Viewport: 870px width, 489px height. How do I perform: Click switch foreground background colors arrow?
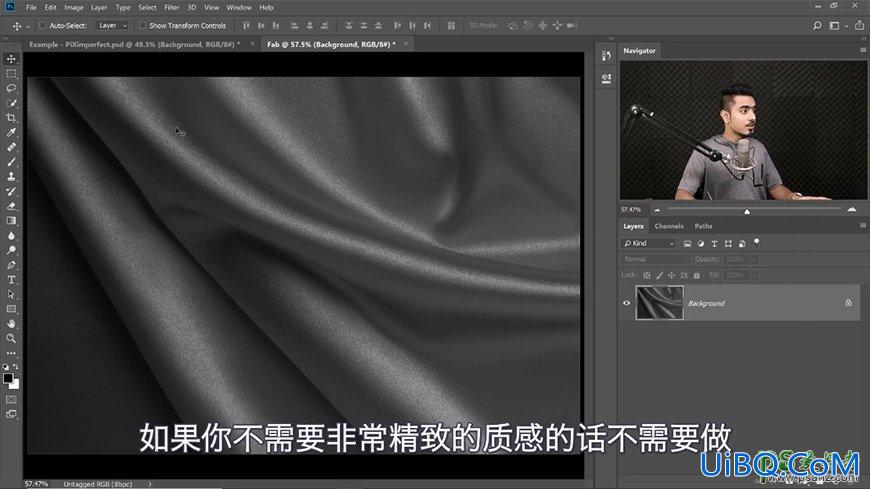pyautogui.click(x=16, y=367)
